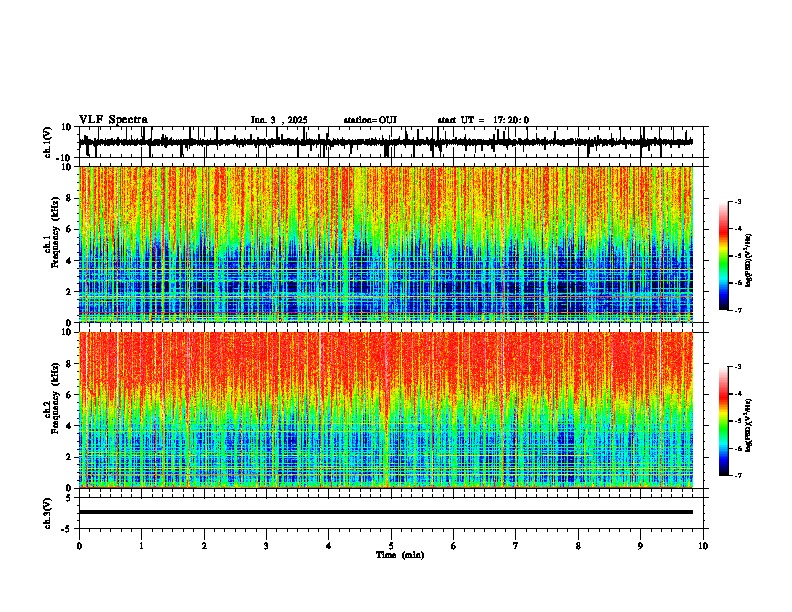Viewport: 792px width, 612px height.
Task: Click the "-7" label below the ch.2 color bar
Action: [738, 475]
